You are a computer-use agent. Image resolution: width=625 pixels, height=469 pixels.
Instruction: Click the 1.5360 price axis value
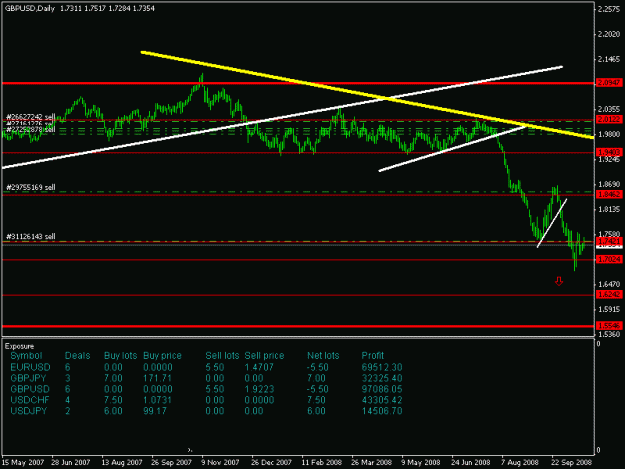coord(609,334)
